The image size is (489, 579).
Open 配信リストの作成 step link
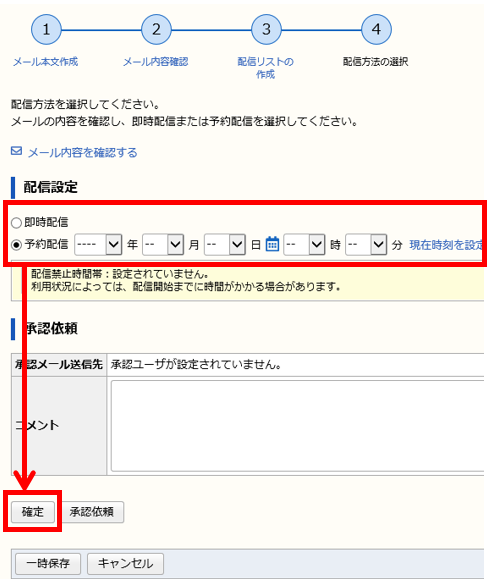(266, 68)
